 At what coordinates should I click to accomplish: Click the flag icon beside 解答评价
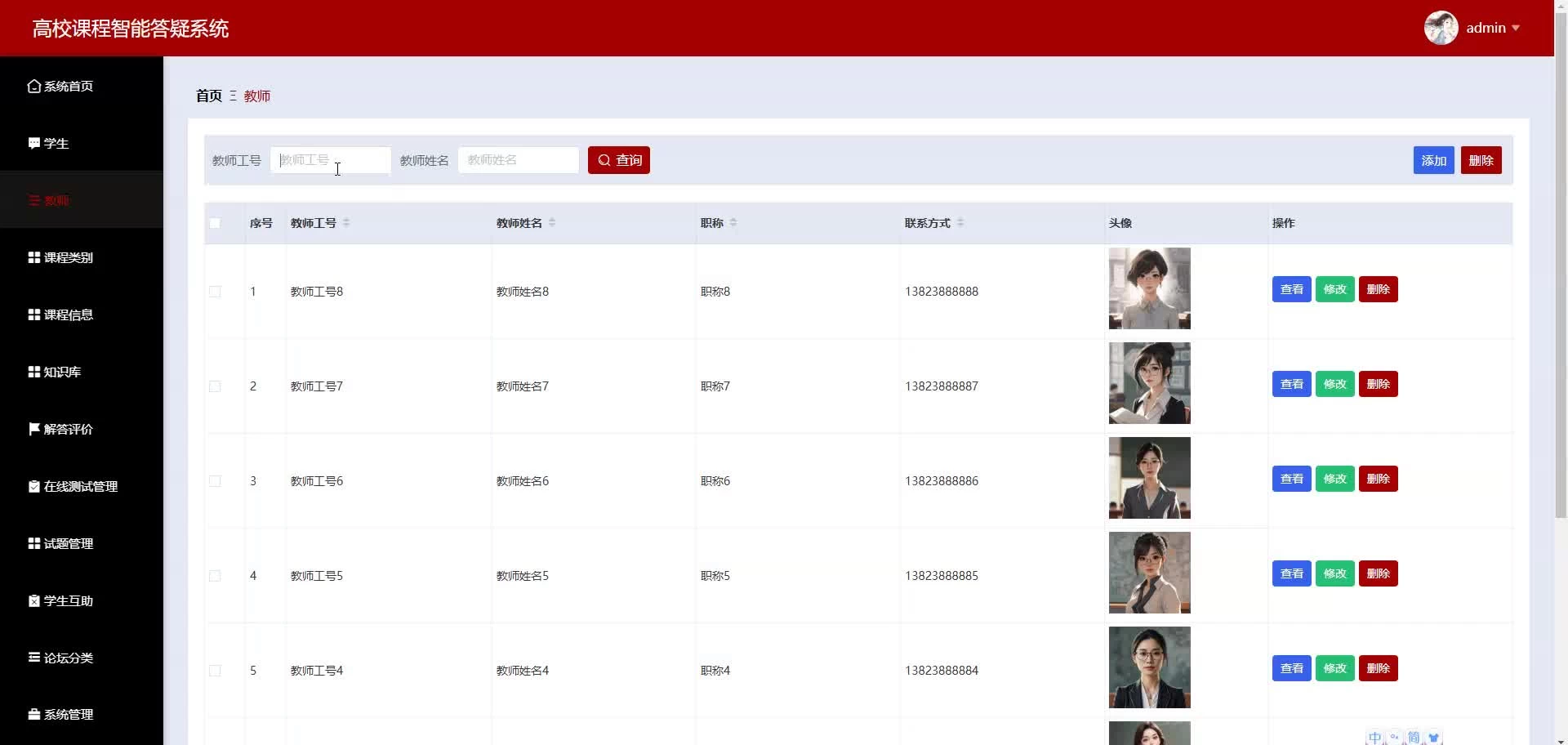point(33,429)
